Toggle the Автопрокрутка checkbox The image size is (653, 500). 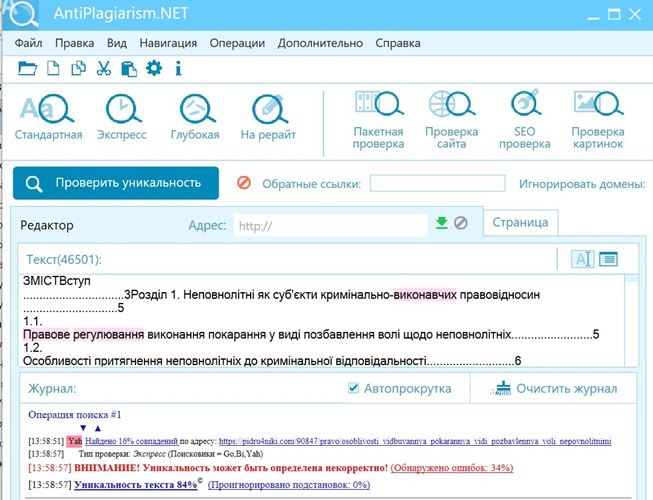tap(353, 388)
